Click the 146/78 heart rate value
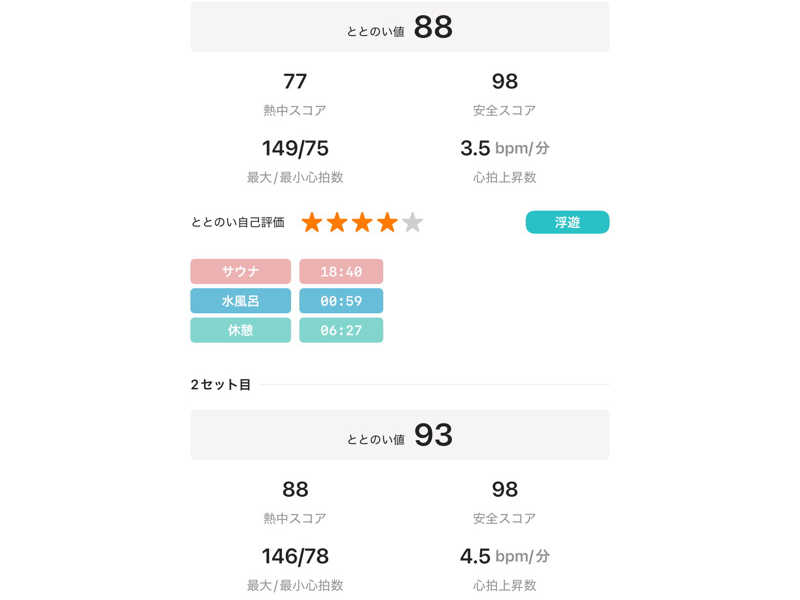The image size is (800, 600). click(295, 556)
